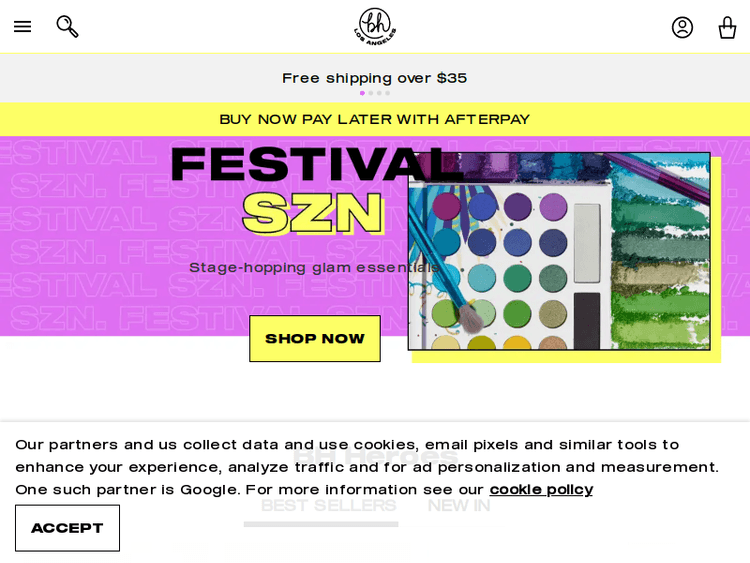
Task: Open the cookie policy link
Action: pyautogui.click(x=541, y=490)
